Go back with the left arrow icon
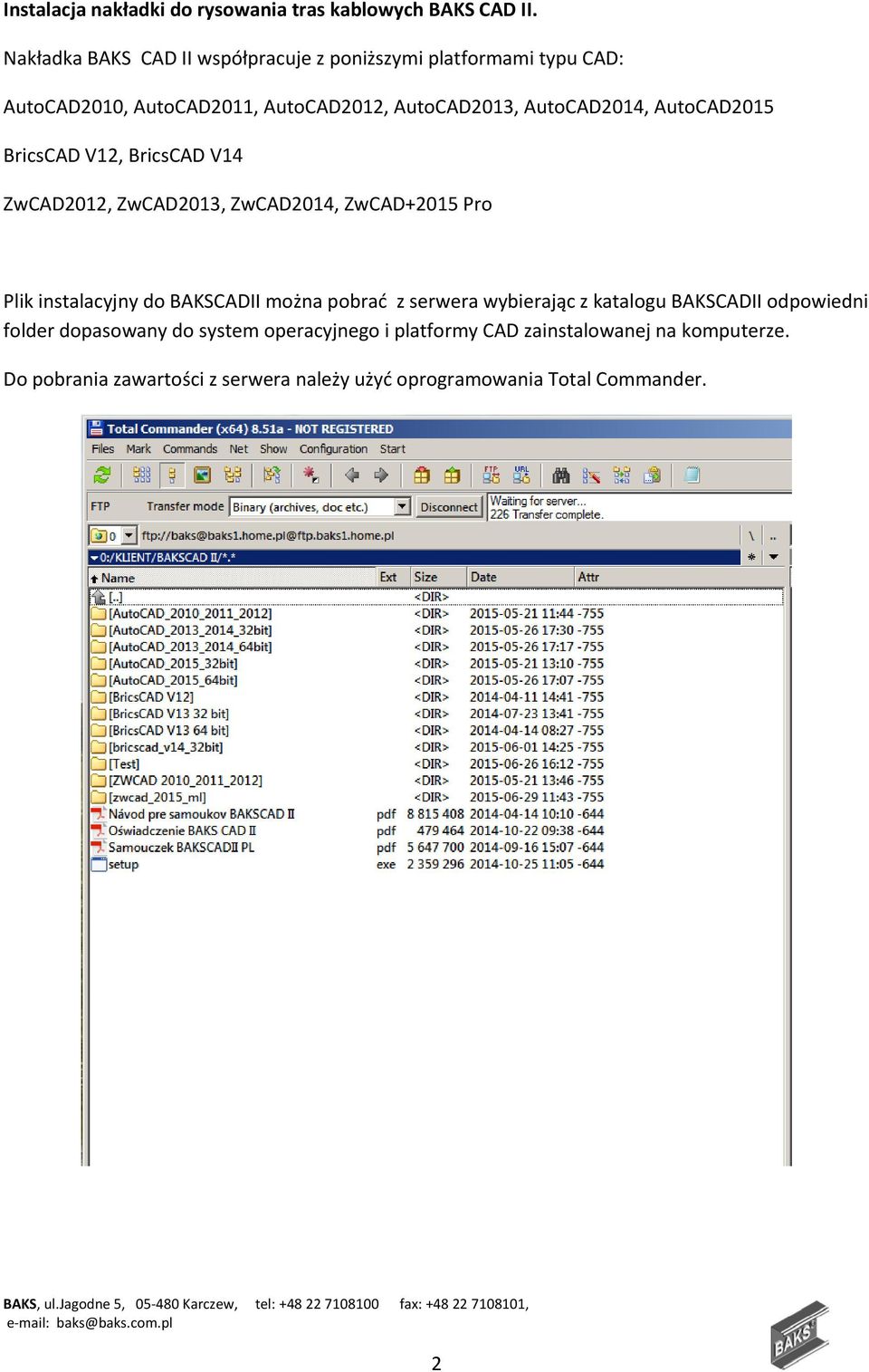The height and width of the screenshot is (1372, 869). pyautogui.click(x=351, y=475)
